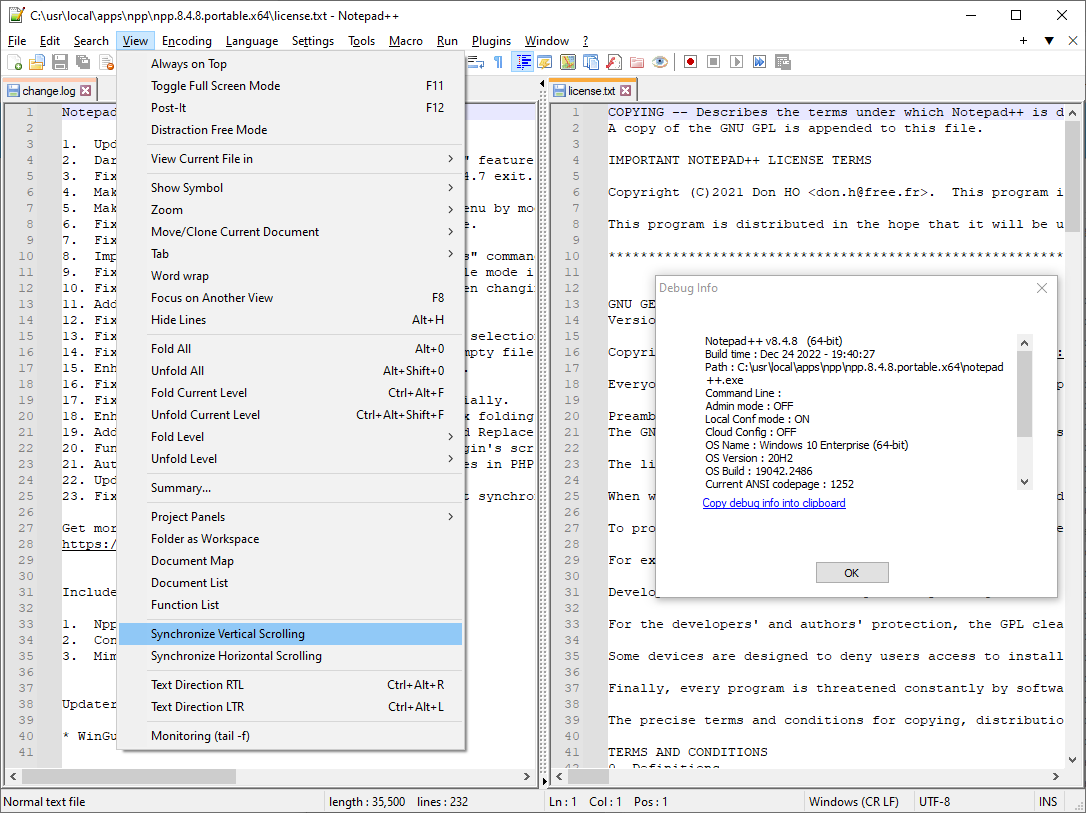Open the Define your language toolbar icon
This screenshot has height=813, width=1086.
544,62
